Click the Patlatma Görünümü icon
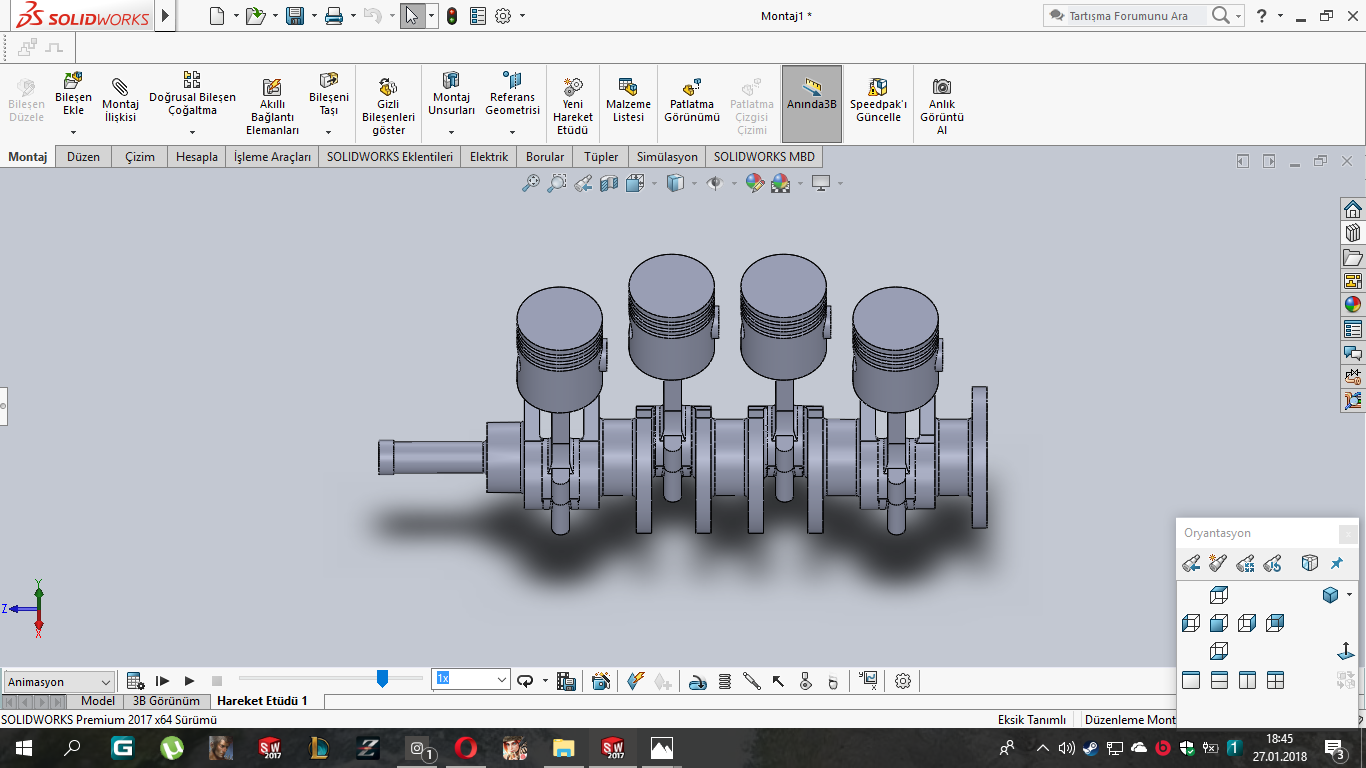 pyautogui.click(x=692, y=87)
